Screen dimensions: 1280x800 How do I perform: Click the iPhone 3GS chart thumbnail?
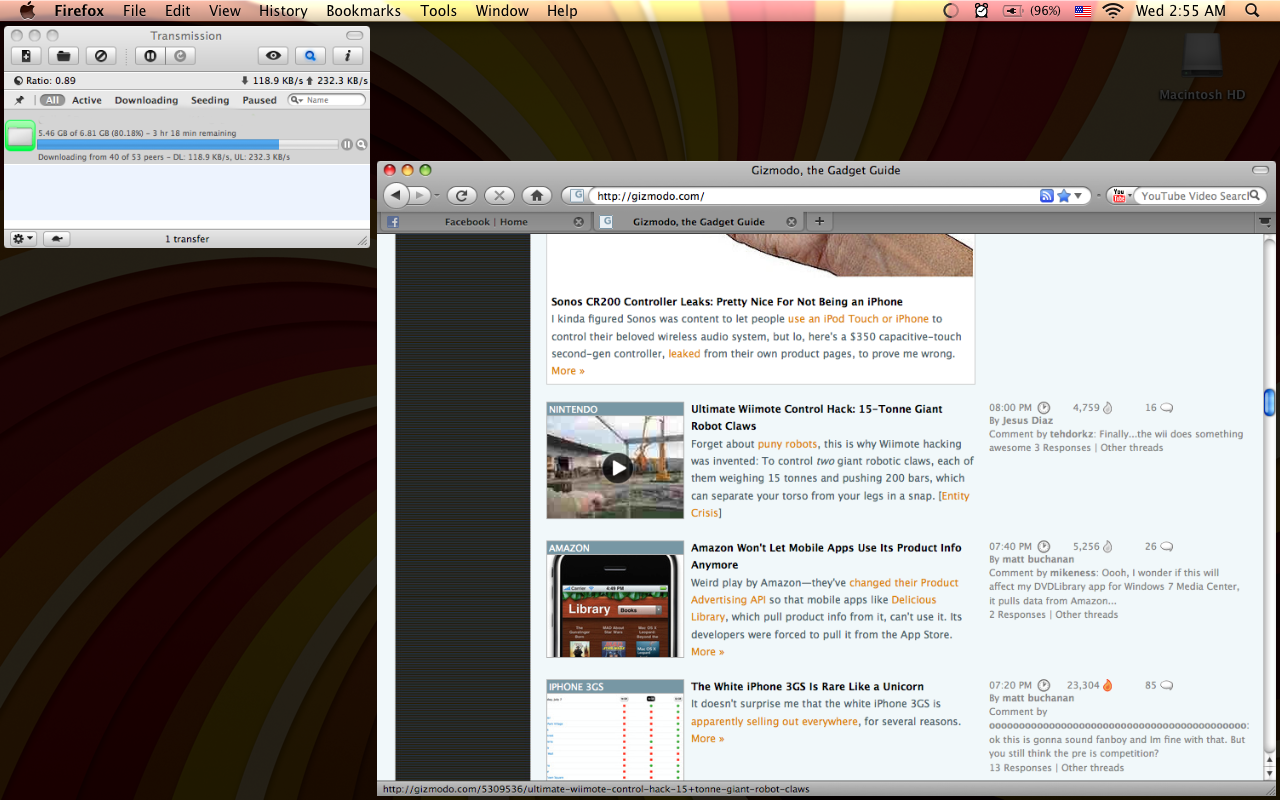[615, 736]
